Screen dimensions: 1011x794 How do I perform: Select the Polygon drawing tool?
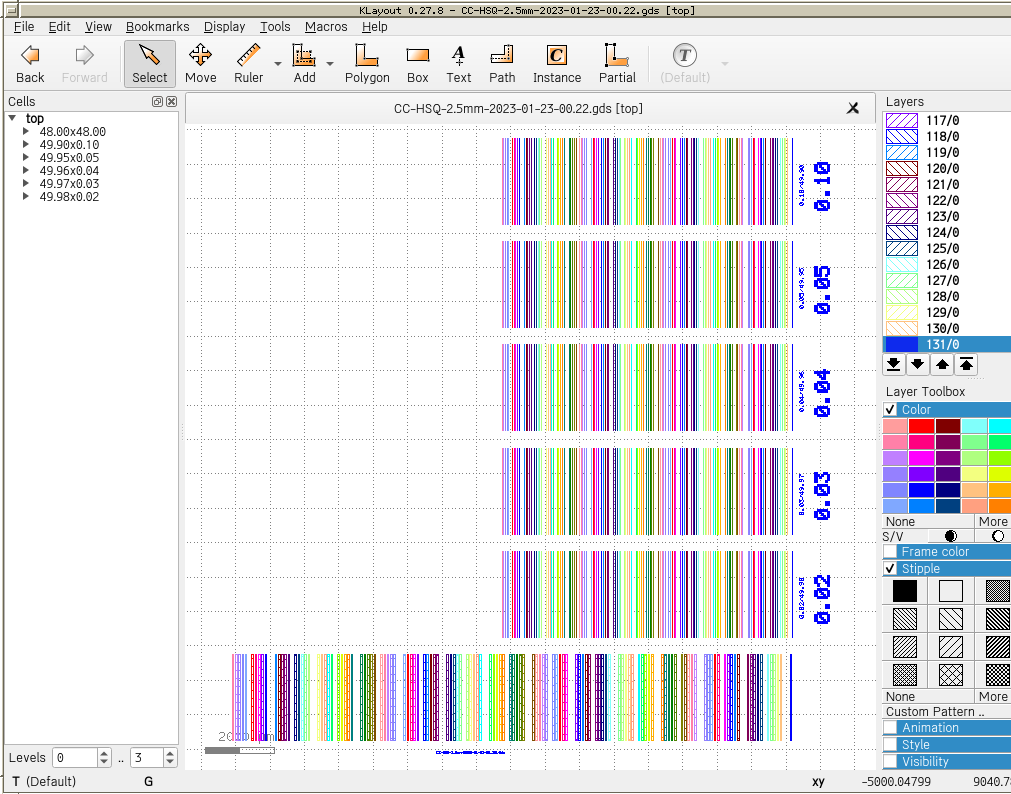pyautogui.click(x=367, y=63)
